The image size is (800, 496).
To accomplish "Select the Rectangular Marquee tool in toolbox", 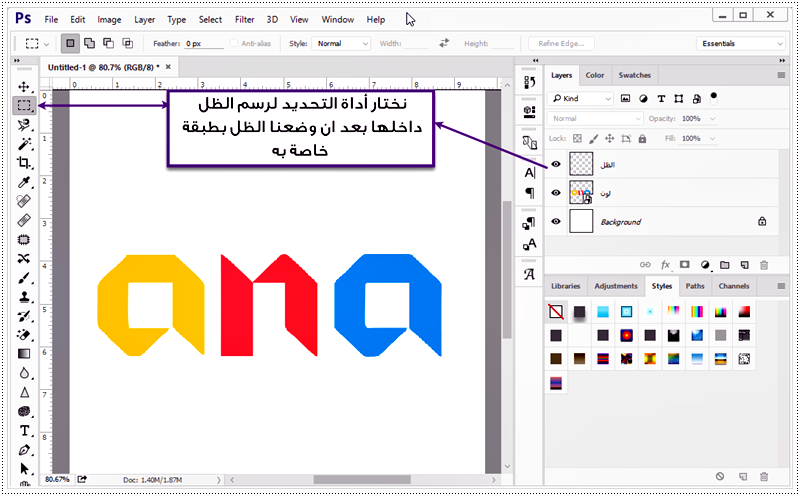I will [x=24, y=106].
